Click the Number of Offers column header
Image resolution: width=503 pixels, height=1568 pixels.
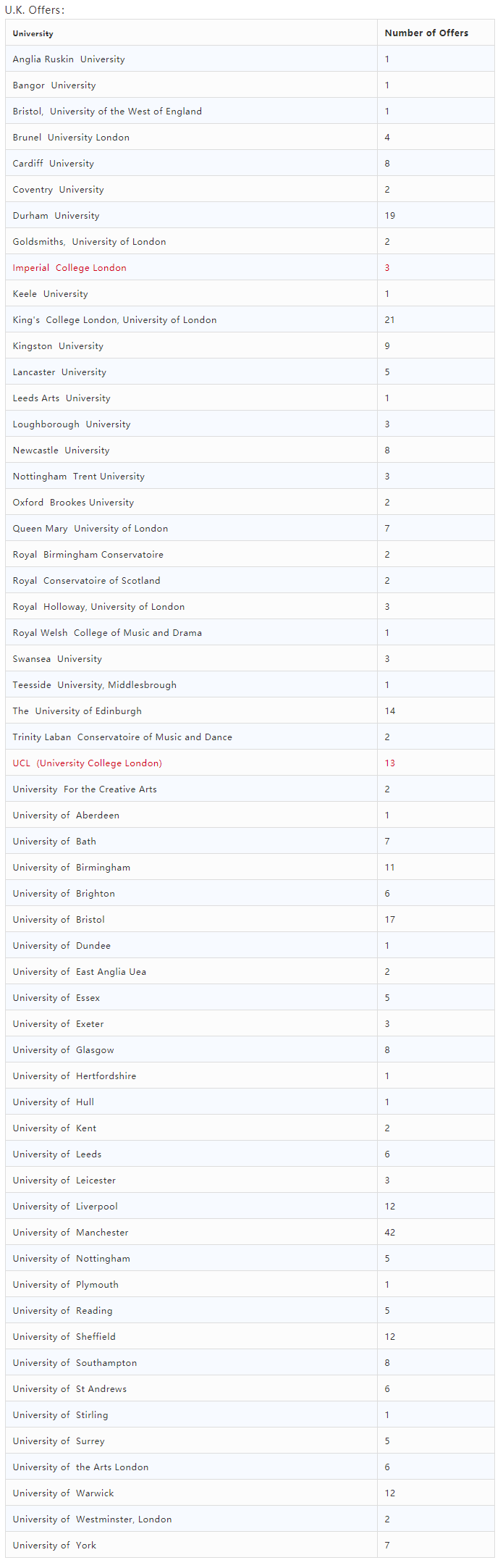[426, 33]
